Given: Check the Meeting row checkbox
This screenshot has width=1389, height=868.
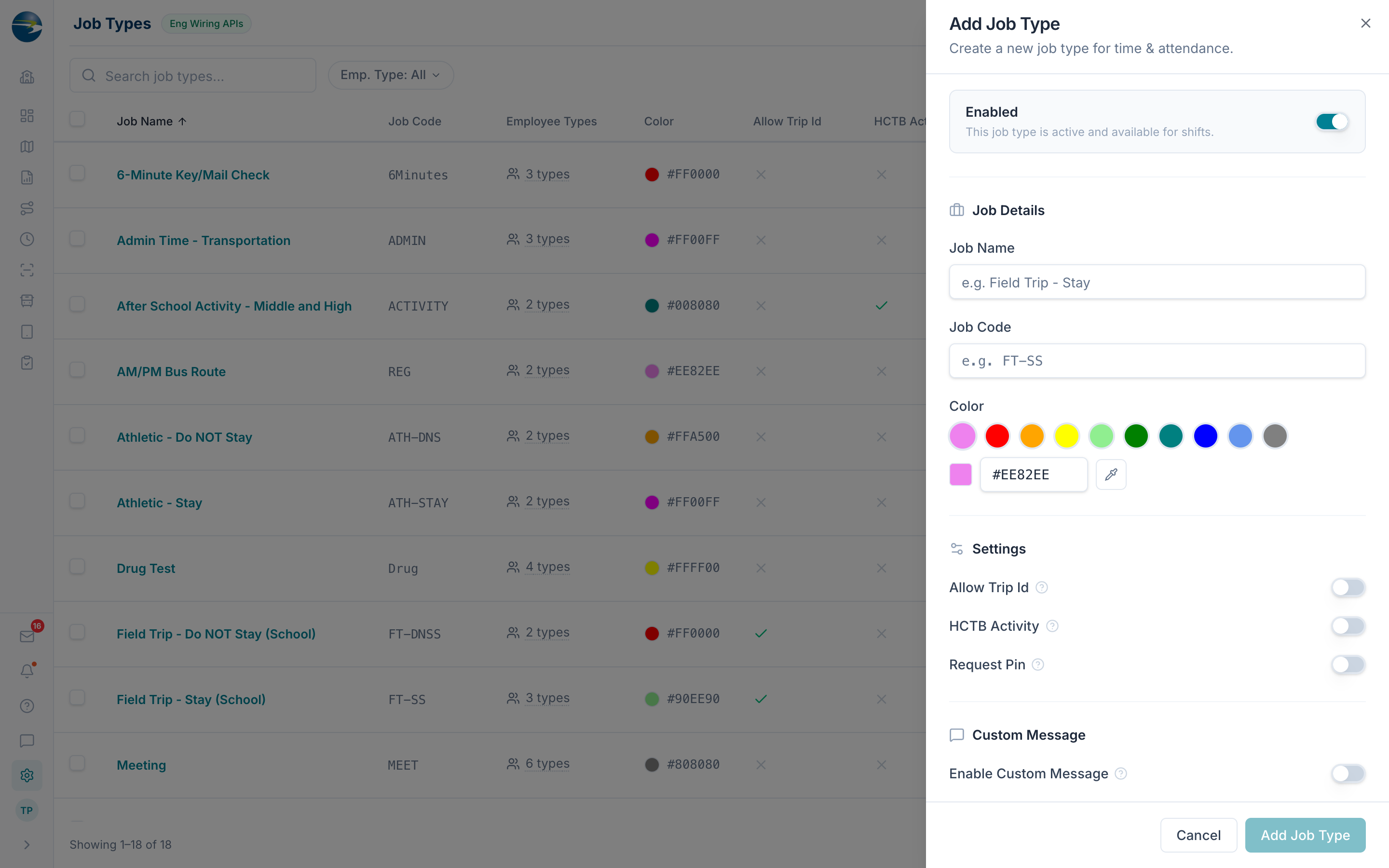Looking at the screenshot, I should (77, 763).
